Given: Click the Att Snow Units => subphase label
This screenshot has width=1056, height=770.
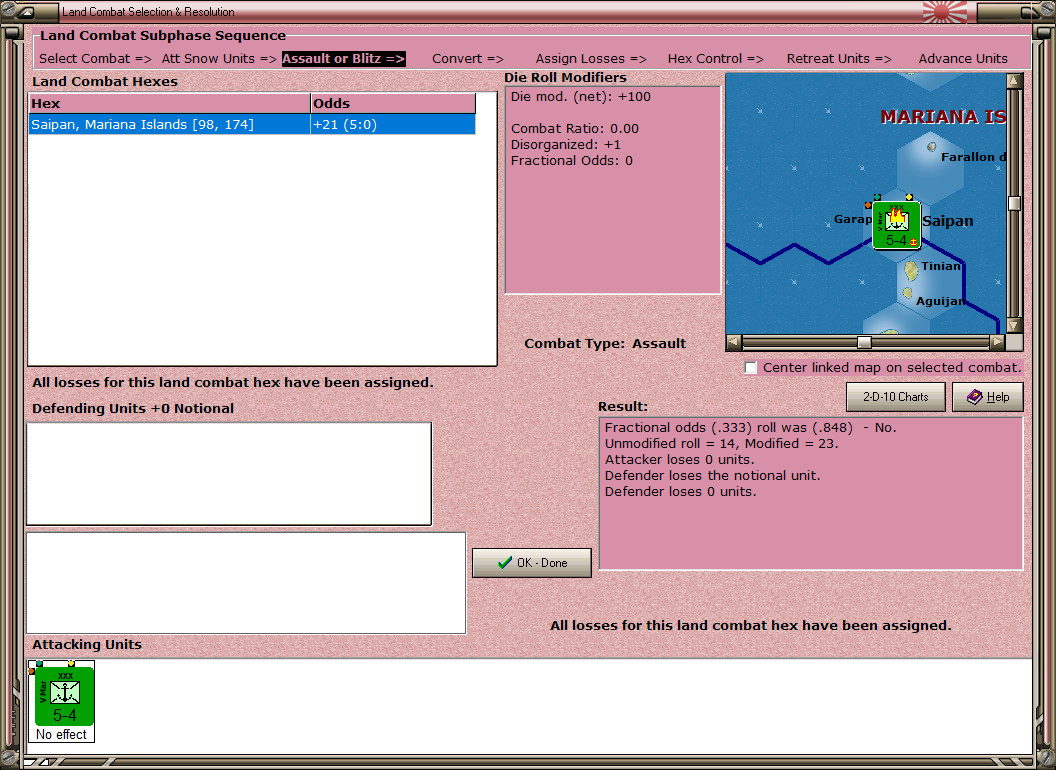Looking at the screenshot, I should 219,59.
